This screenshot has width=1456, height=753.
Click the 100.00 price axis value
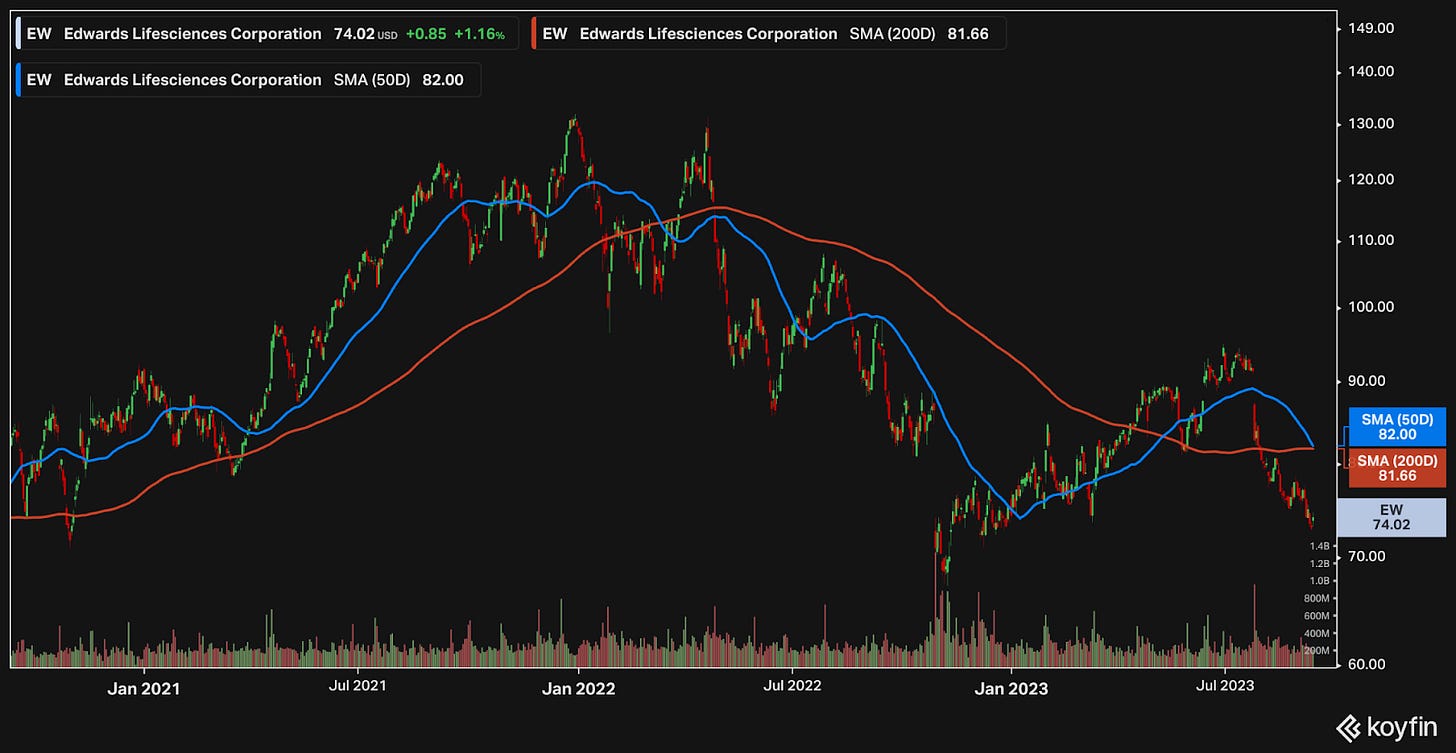1371,306
